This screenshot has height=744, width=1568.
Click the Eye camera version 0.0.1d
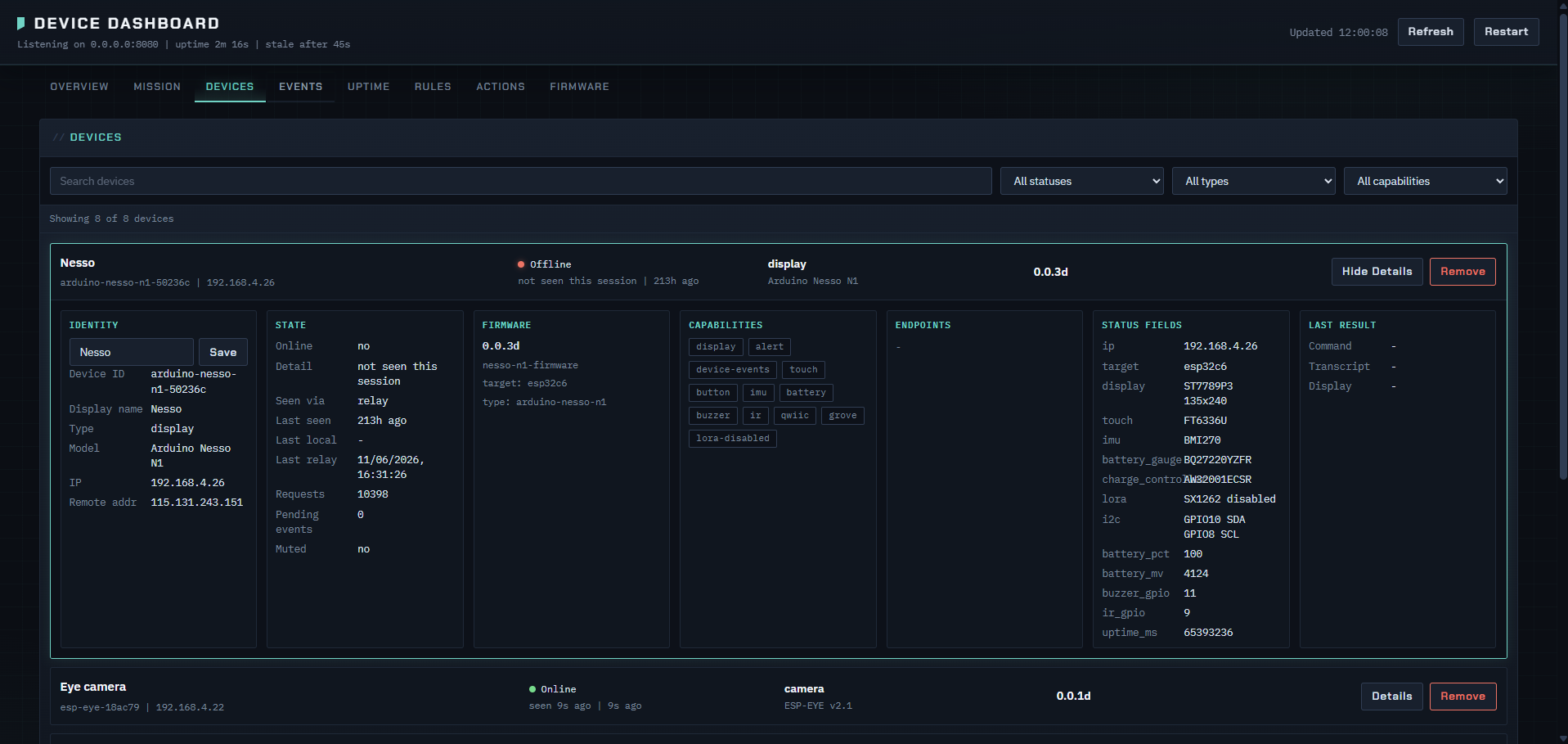(1073, 696)
